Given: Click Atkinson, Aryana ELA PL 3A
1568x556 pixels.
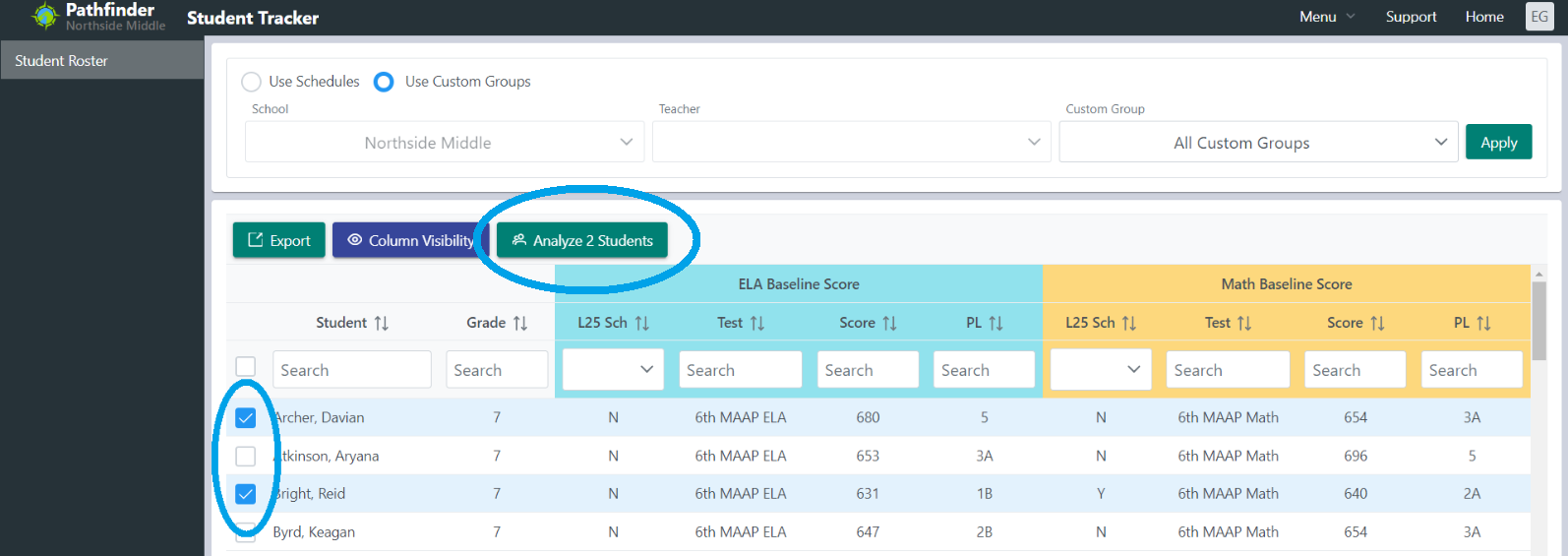Looking at the screenshot, I should tap(985, 456).
